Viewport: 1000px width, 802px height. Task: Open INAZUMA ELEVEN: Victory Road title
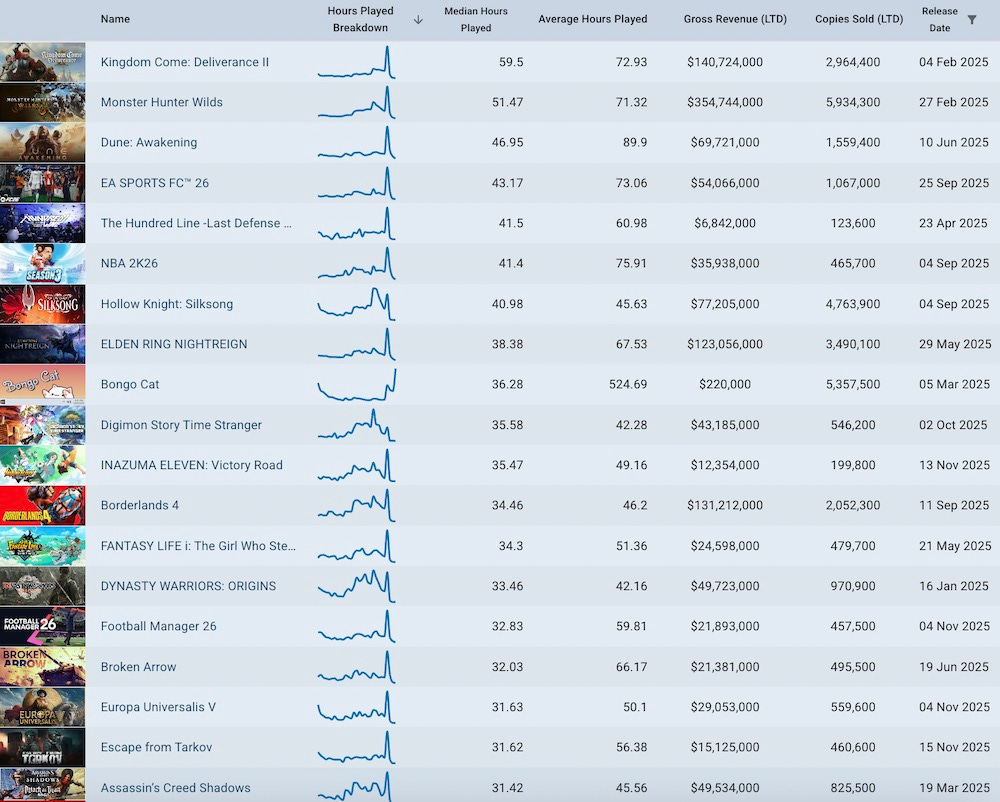point(192,465)
